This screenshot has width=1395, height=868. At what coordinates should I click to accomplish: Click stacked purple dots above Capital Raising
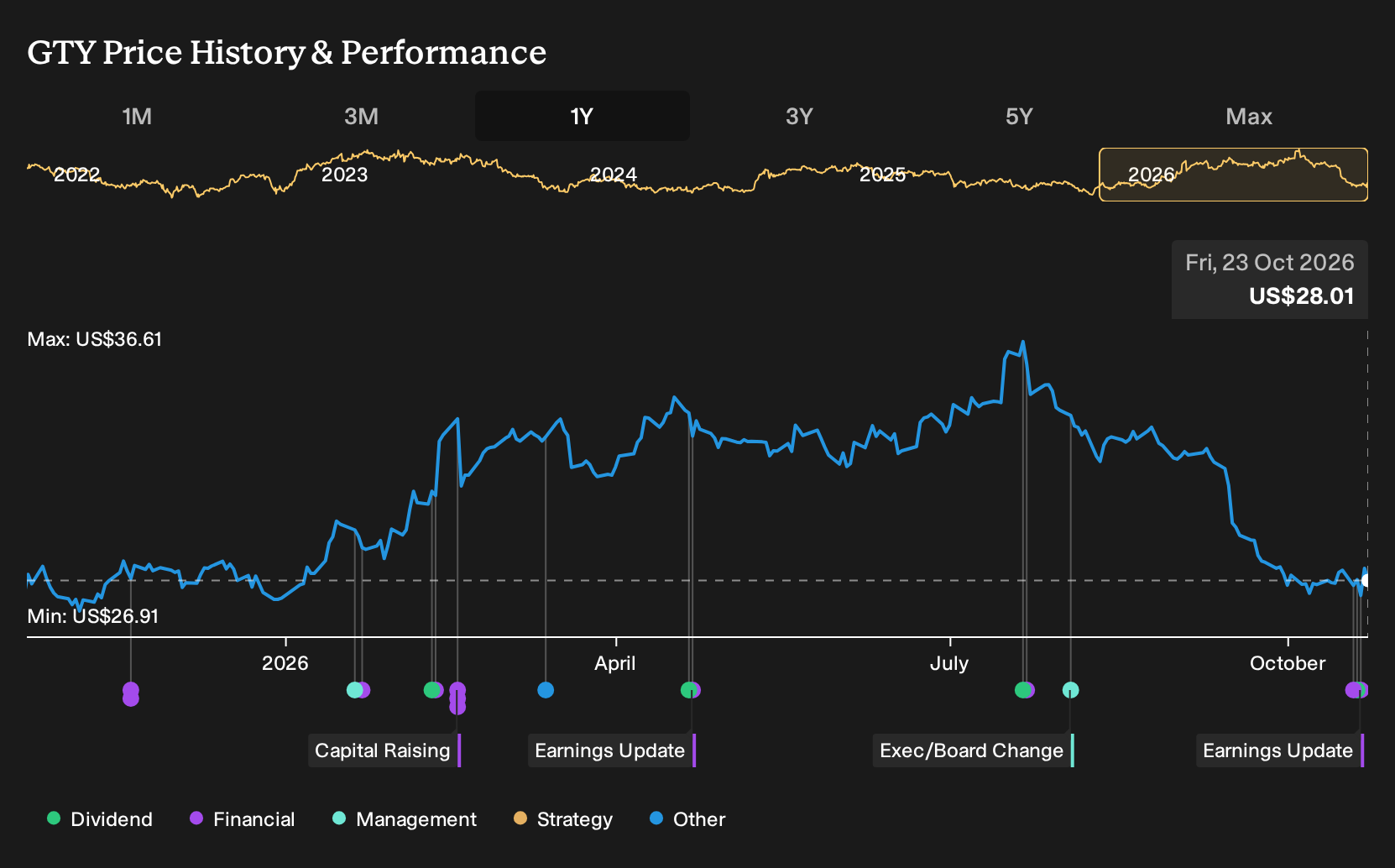pyautogui.click(x=457, y=698)
